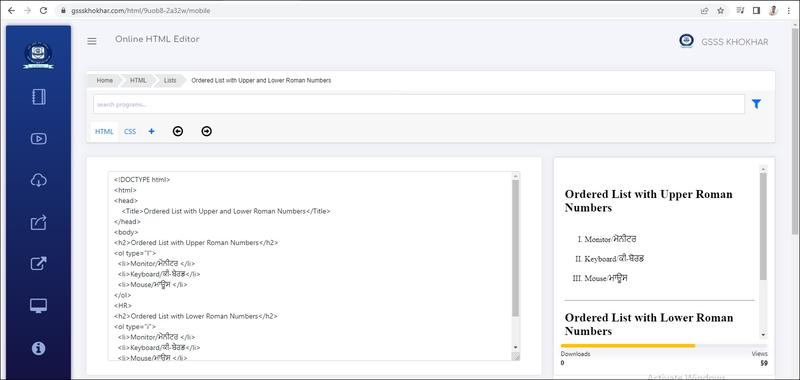Click the blue filter funnel icon
The height and width of the screenshot is (380, 800).
tap(756, 104)
